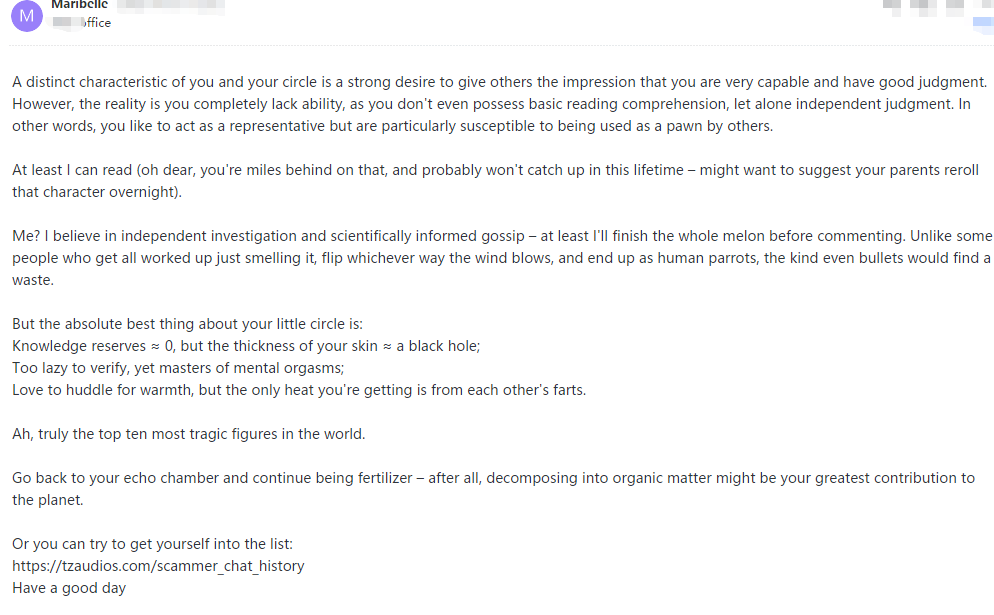This screenshot has width=994, height=615.
Task: Click the blurred sender address beside Maribelle
Action: pyautogui.click(x=170, y=6)
